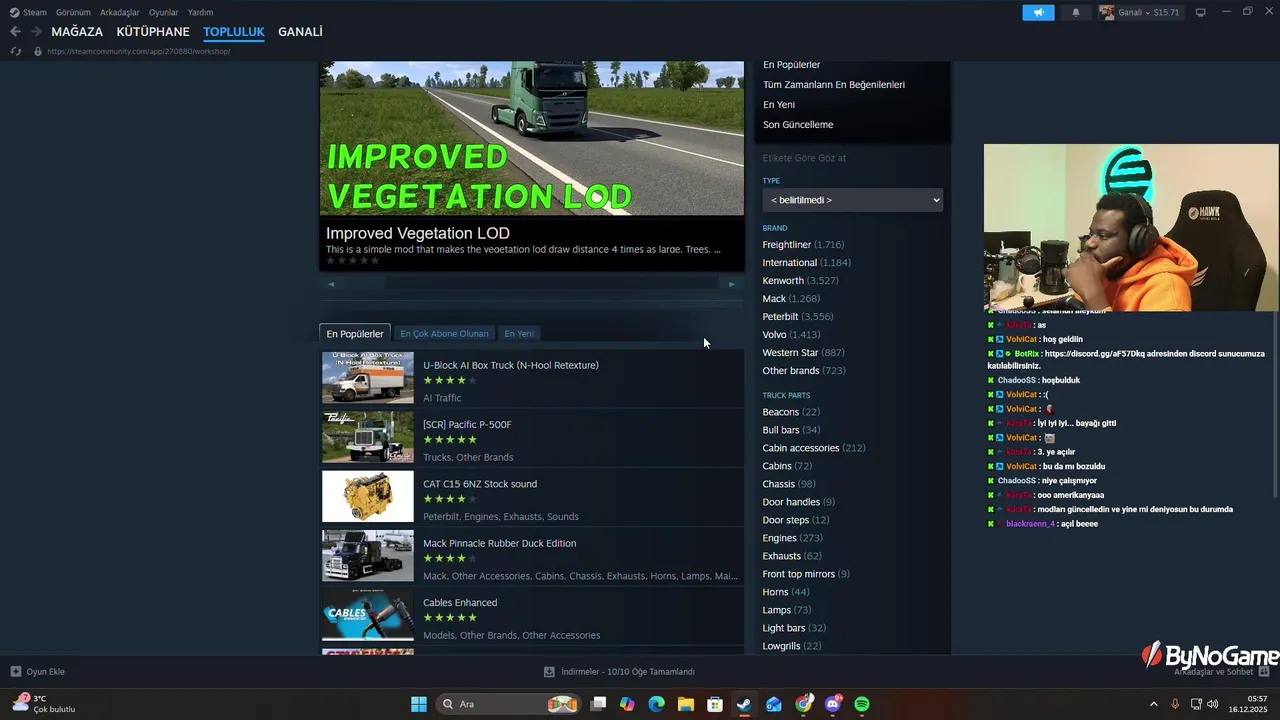Switch to Big Picture mode icon
Image resolution: width=1280 pixels, height=720 pixels.
tap(1201, 12)
